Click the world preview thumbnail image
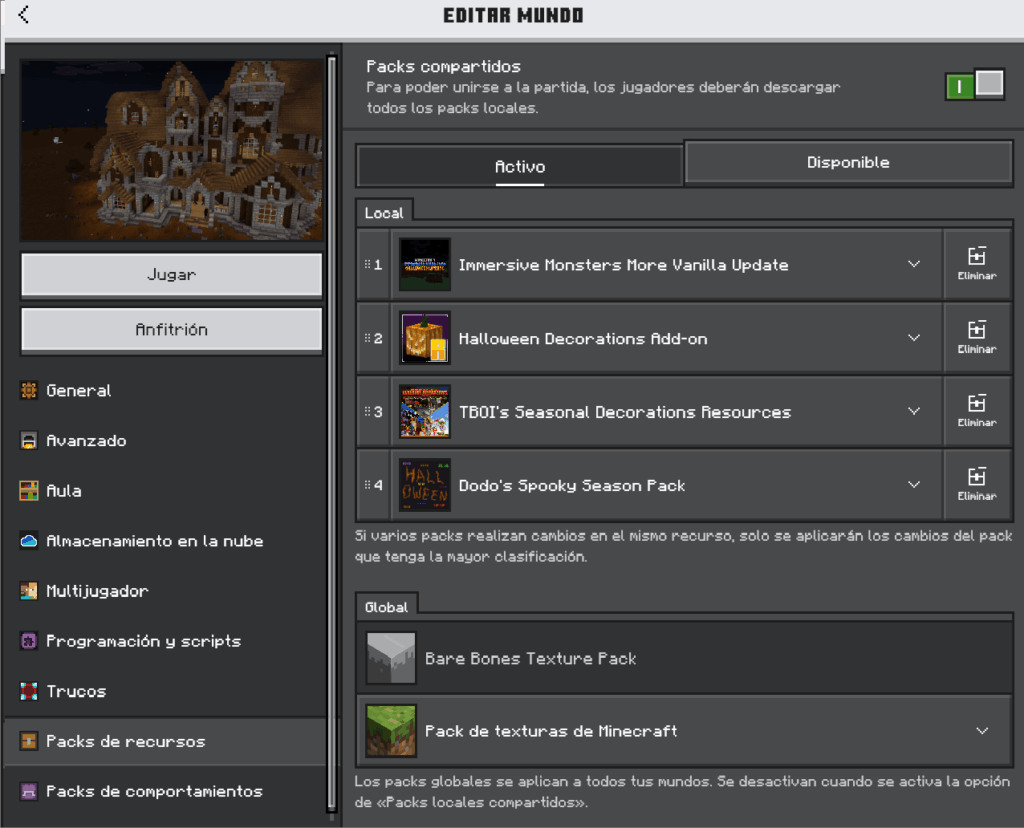This screenshot has height=828, width=1024. pyautogui.click(x=172, y=150)
